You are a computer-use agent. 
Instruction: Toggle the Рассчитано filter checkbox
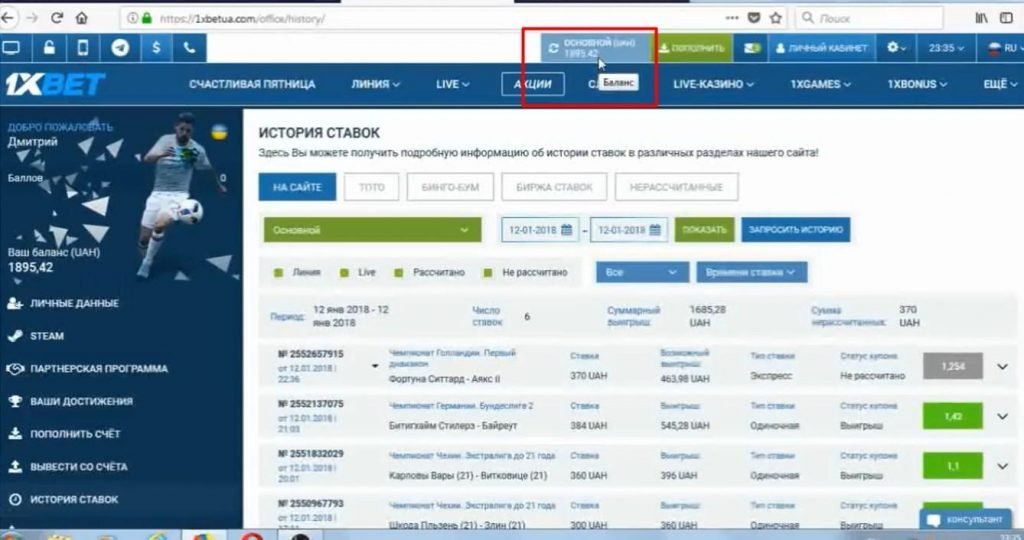(398, 272)
